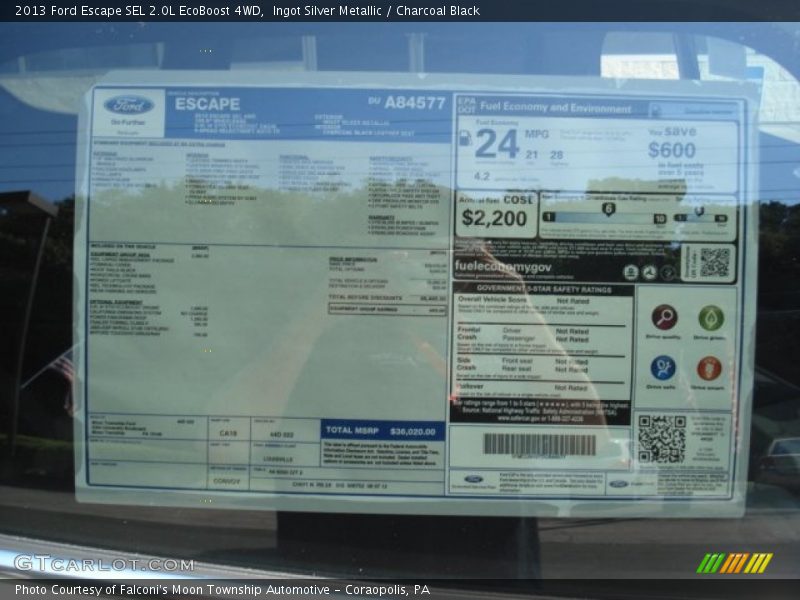Viewport: 800px width, 600px height.
Task: Click the Rollover label
Action: coord(470,387)
